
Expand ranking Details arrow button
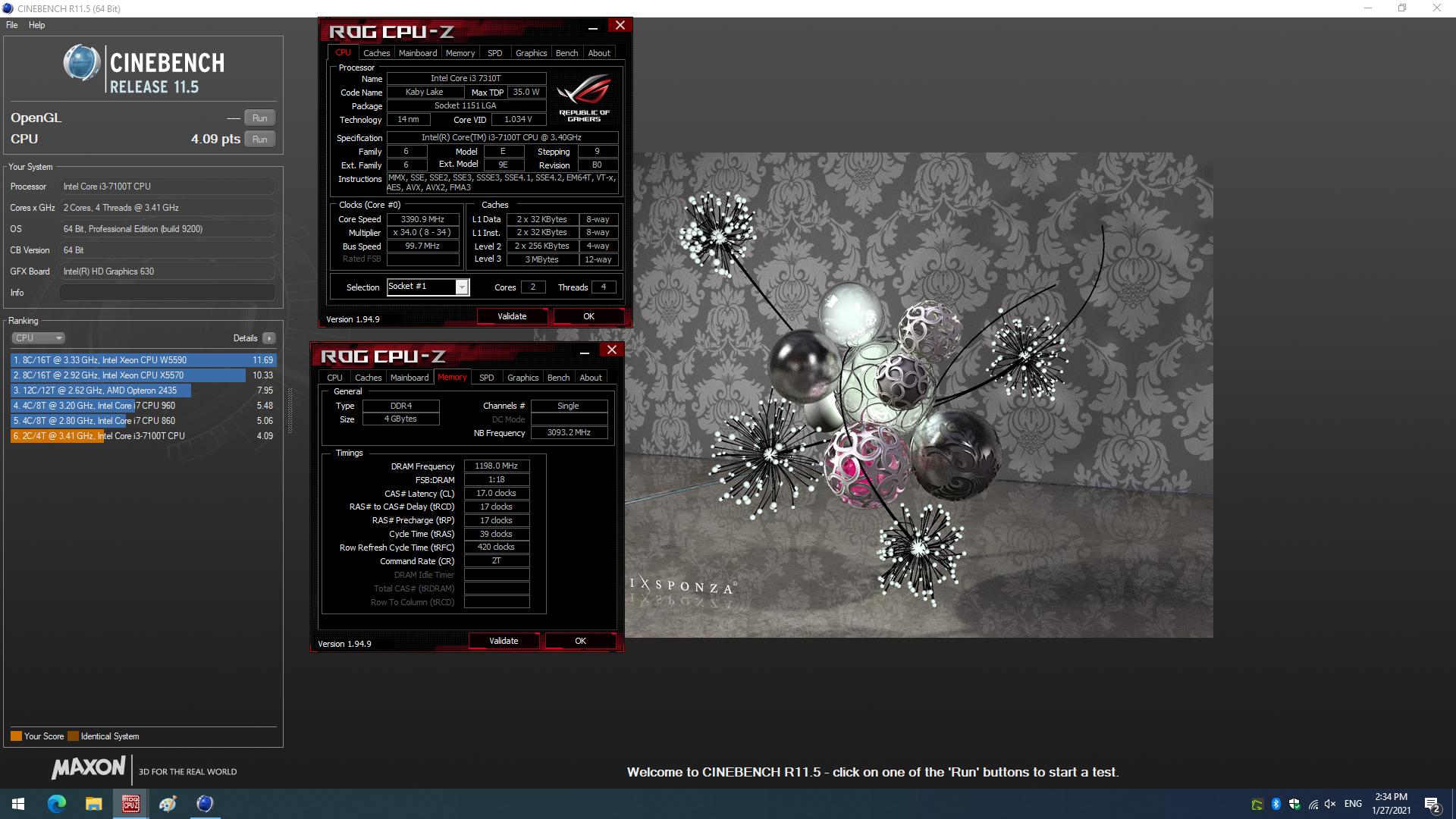pos(269,338)
